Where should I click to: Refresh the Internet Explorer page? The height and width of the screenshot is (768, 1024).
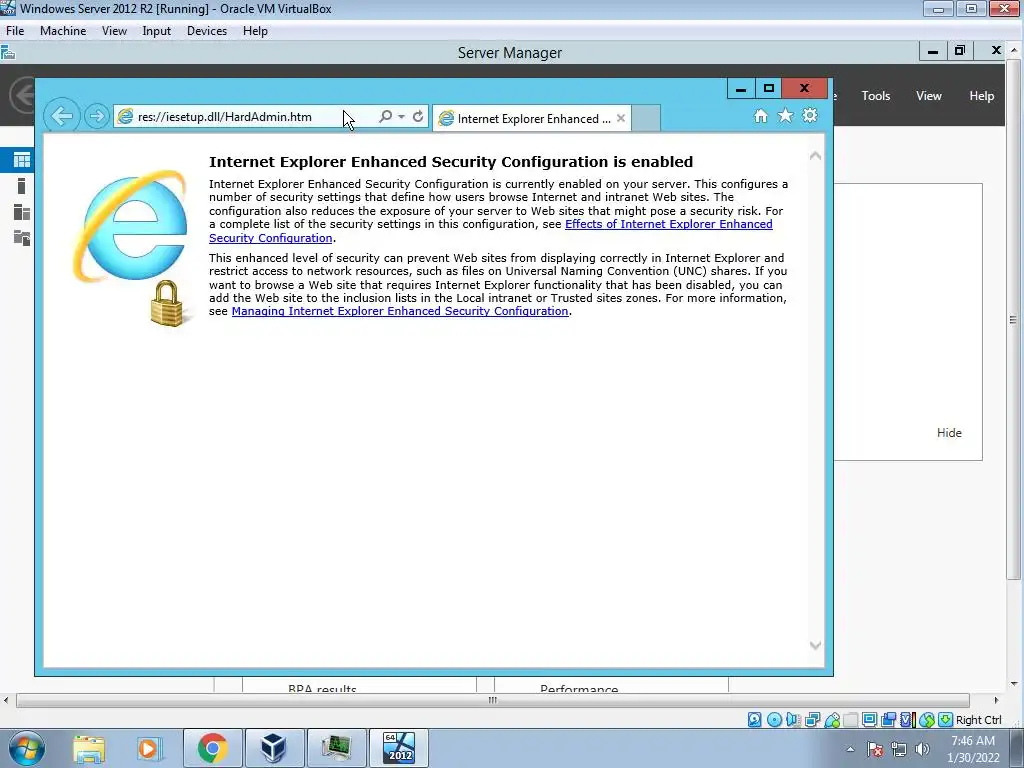(418, 116)
